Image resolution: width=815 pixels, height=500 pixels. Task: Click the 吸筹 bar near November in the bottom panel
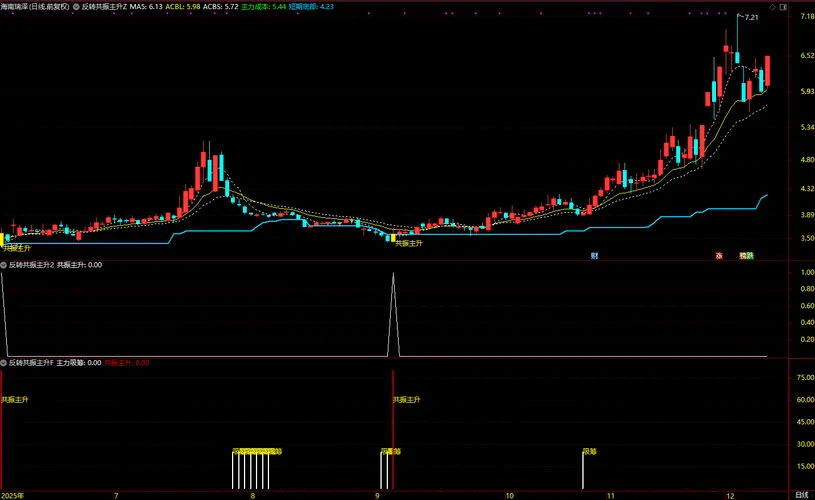583,470
